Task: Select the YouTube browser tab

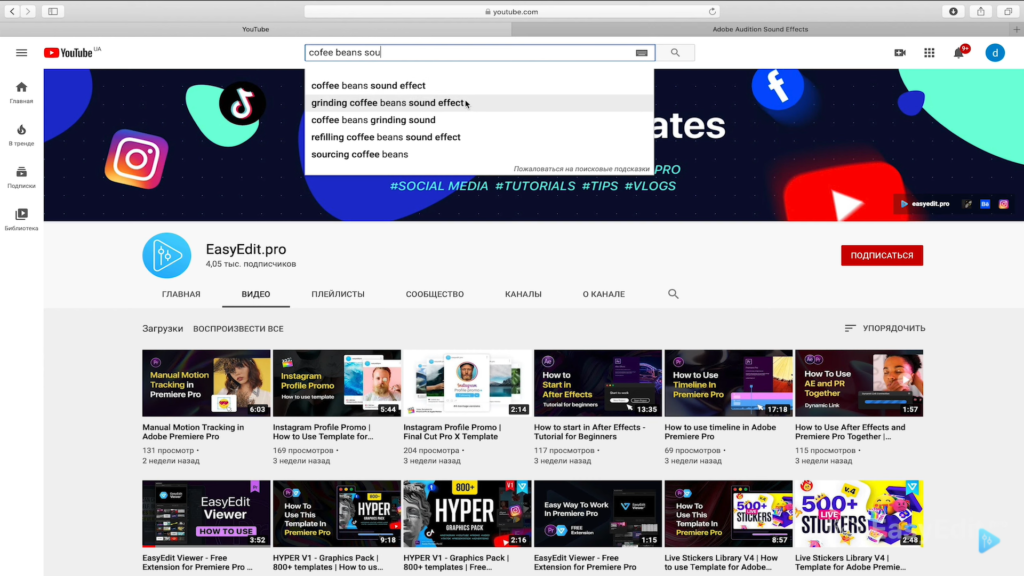Action: (x=255, y=29)
